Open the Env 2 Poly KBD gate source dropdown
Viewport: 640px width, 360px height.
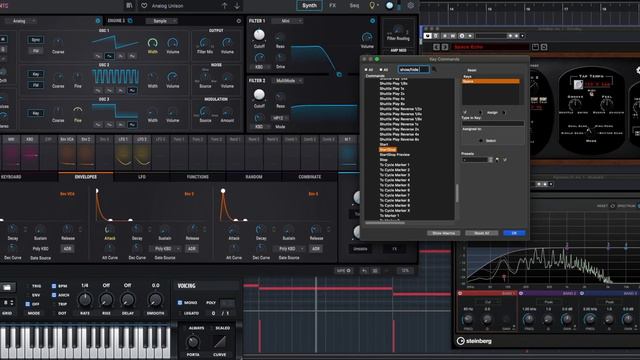tap(165, 249)
